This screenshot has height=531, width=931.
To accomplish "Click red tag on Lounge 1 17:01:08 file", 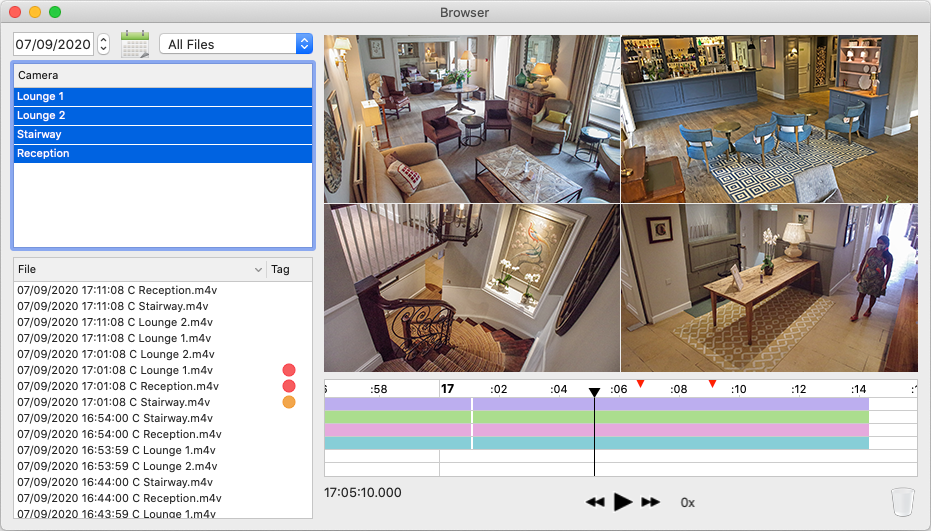I will pyautogui.click(x=289, y=370).
